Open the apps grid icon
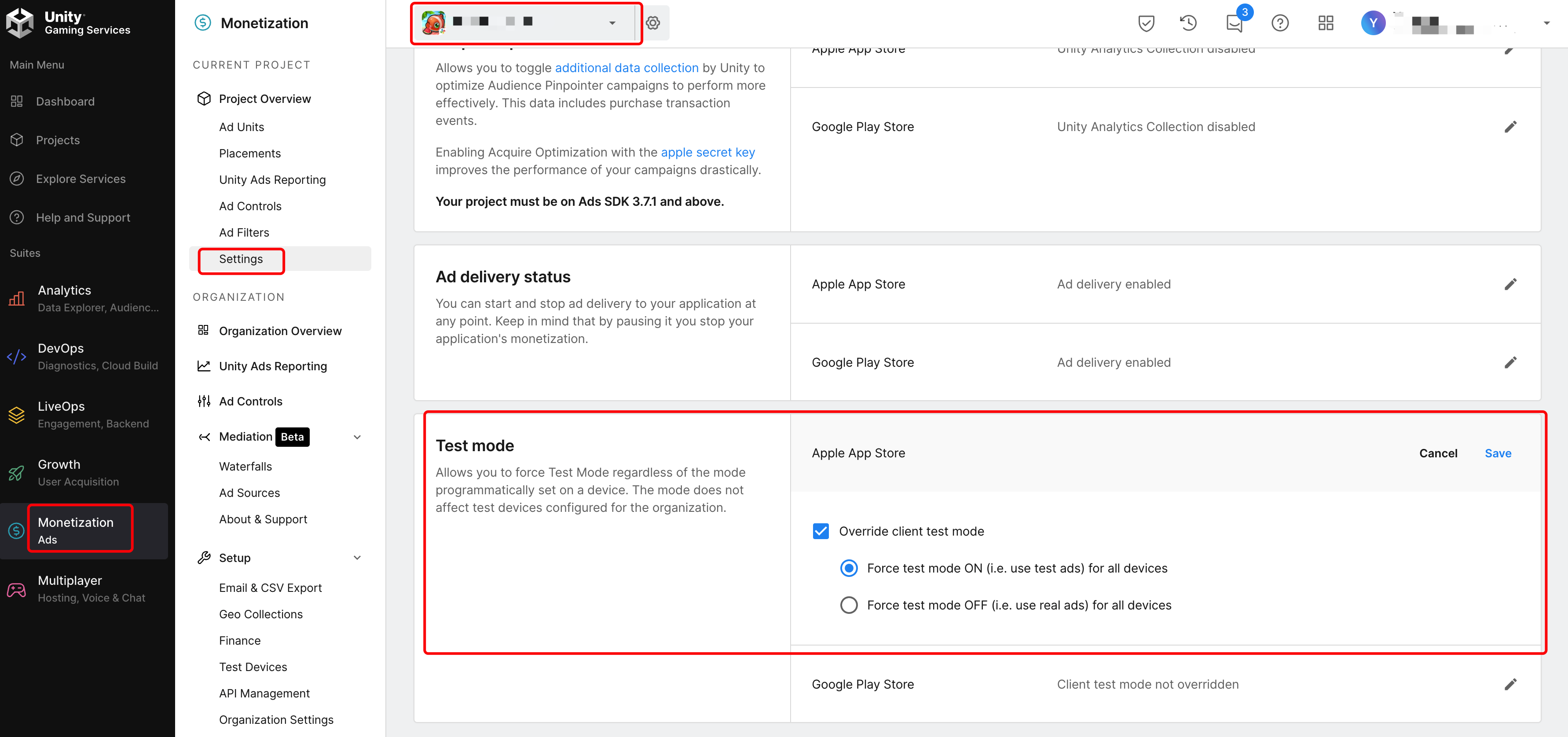 [x=1326, y=23]
